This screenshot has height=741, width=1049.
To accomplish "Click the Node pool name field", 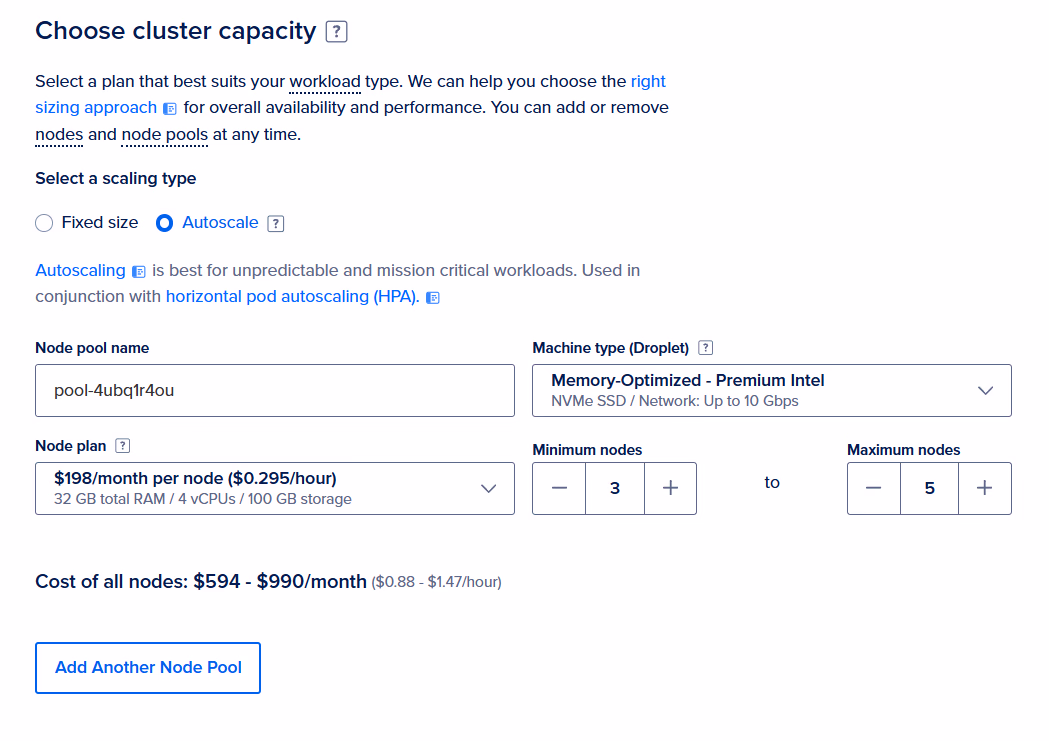I will point(274,390).
